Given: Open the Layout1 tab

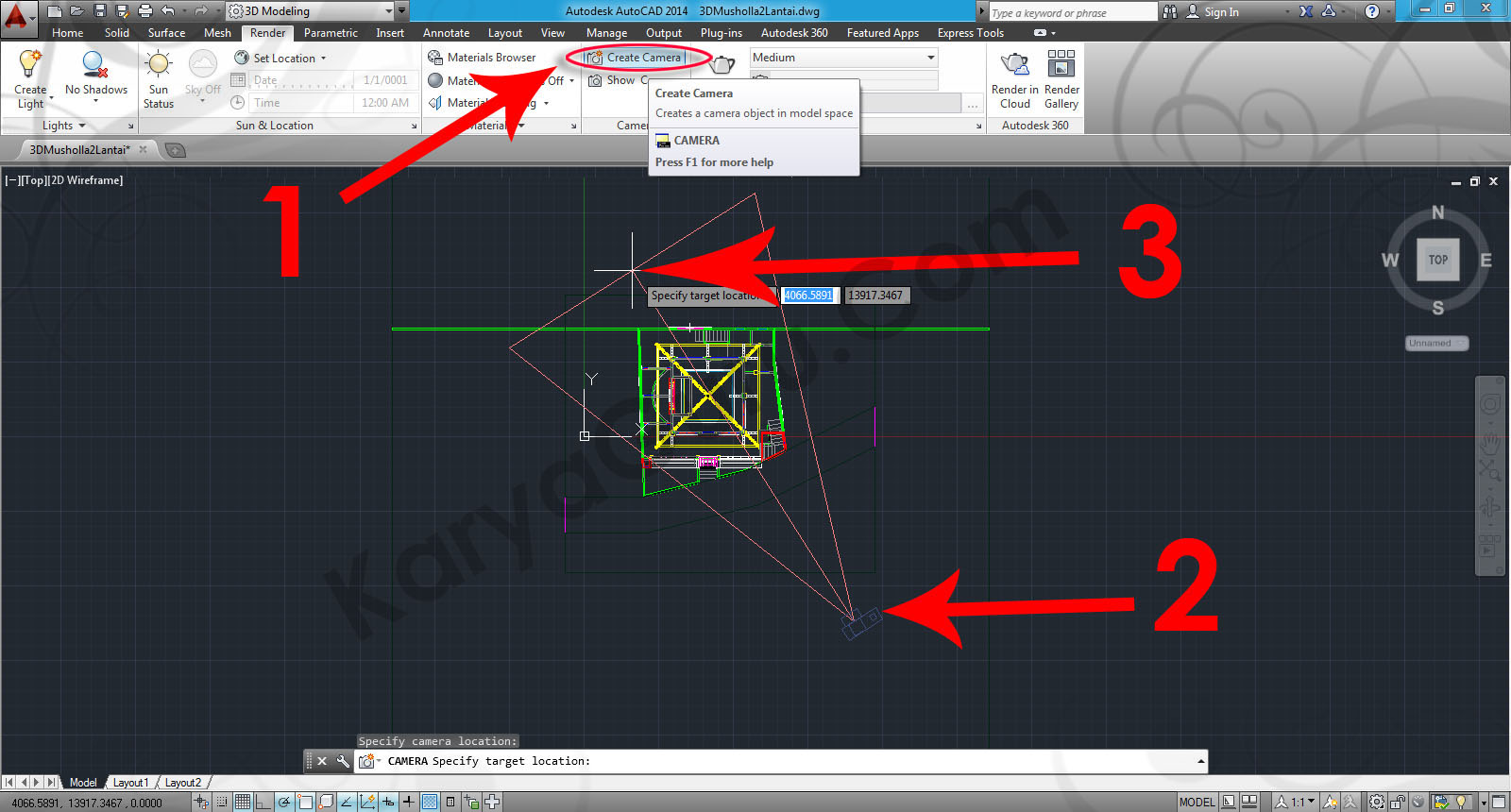Looking at the screenshot, I should [x=130, y=783].
